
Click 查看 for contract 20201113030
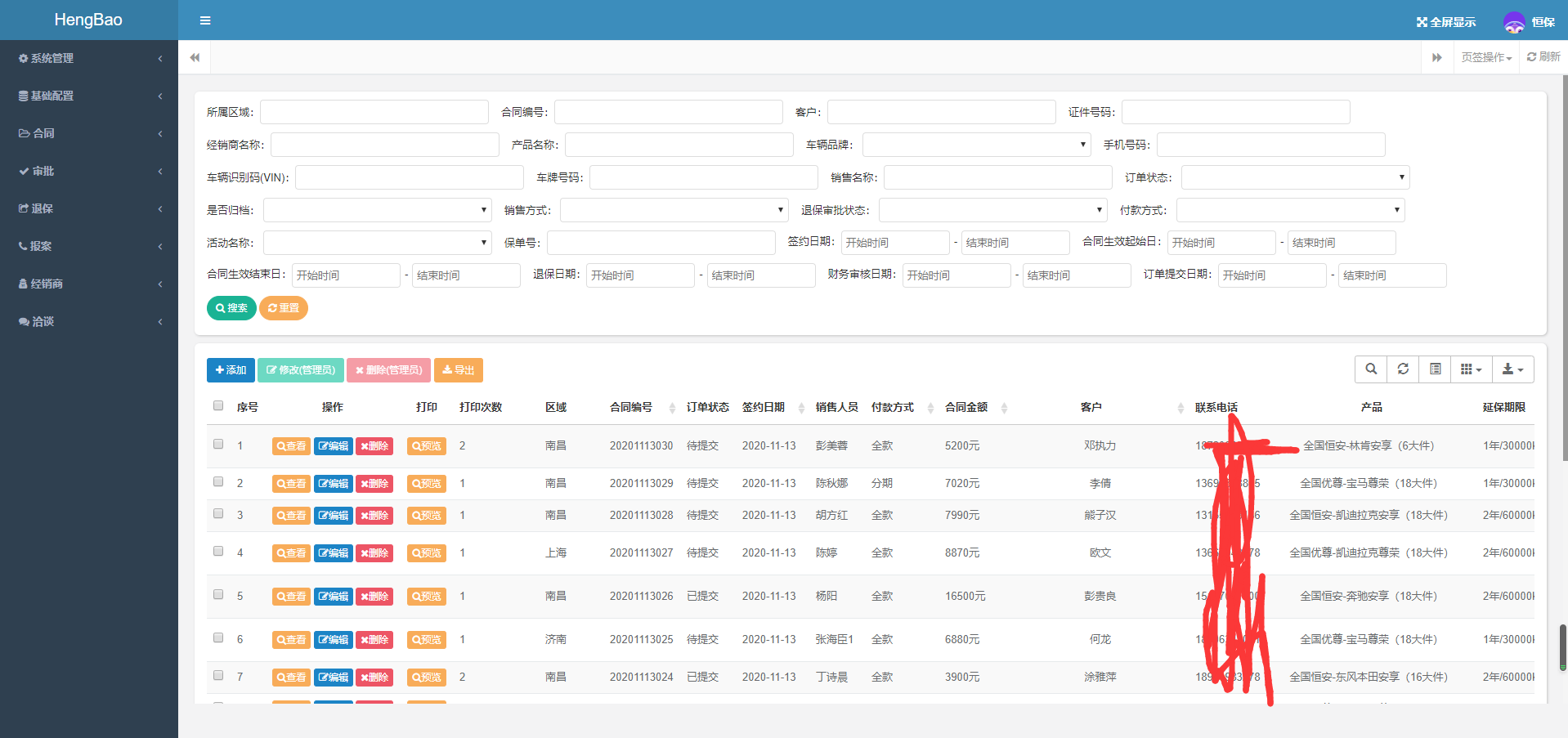[x=291, y=446]
